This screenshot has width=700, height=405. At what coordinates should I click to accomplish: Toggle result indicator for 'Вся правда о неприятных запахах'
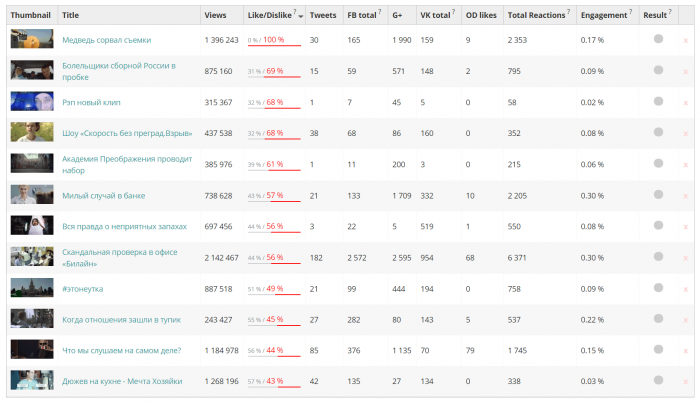point(658,225)
